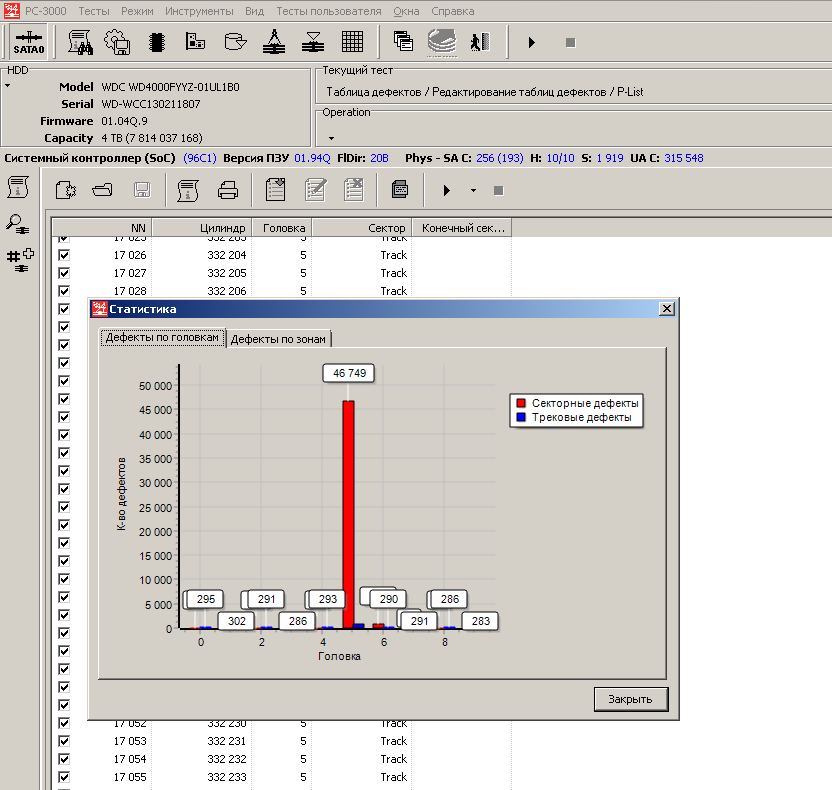Click the Конечный сек… column header
This screenshot has width=832, height=790.
[462, 228]
